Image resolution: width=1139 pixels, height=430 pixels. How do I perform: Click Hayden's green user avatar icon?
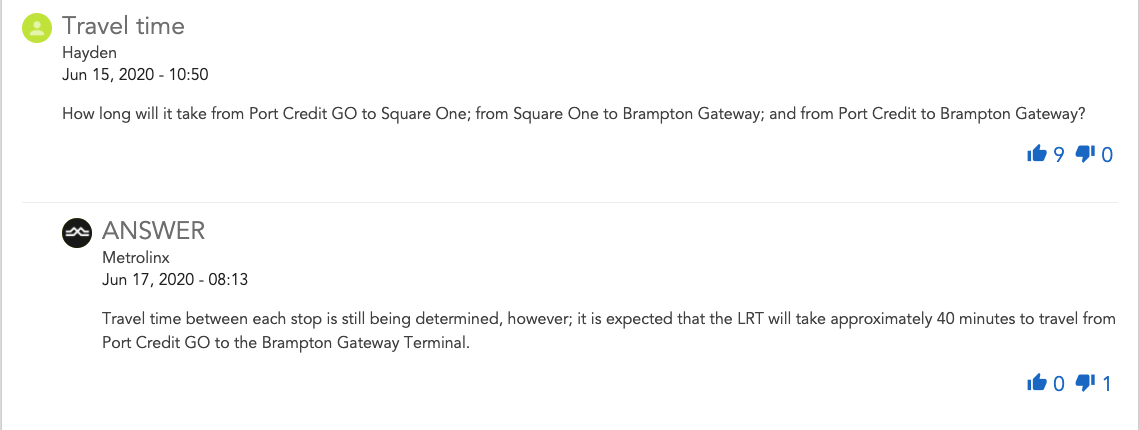[37, 28]
